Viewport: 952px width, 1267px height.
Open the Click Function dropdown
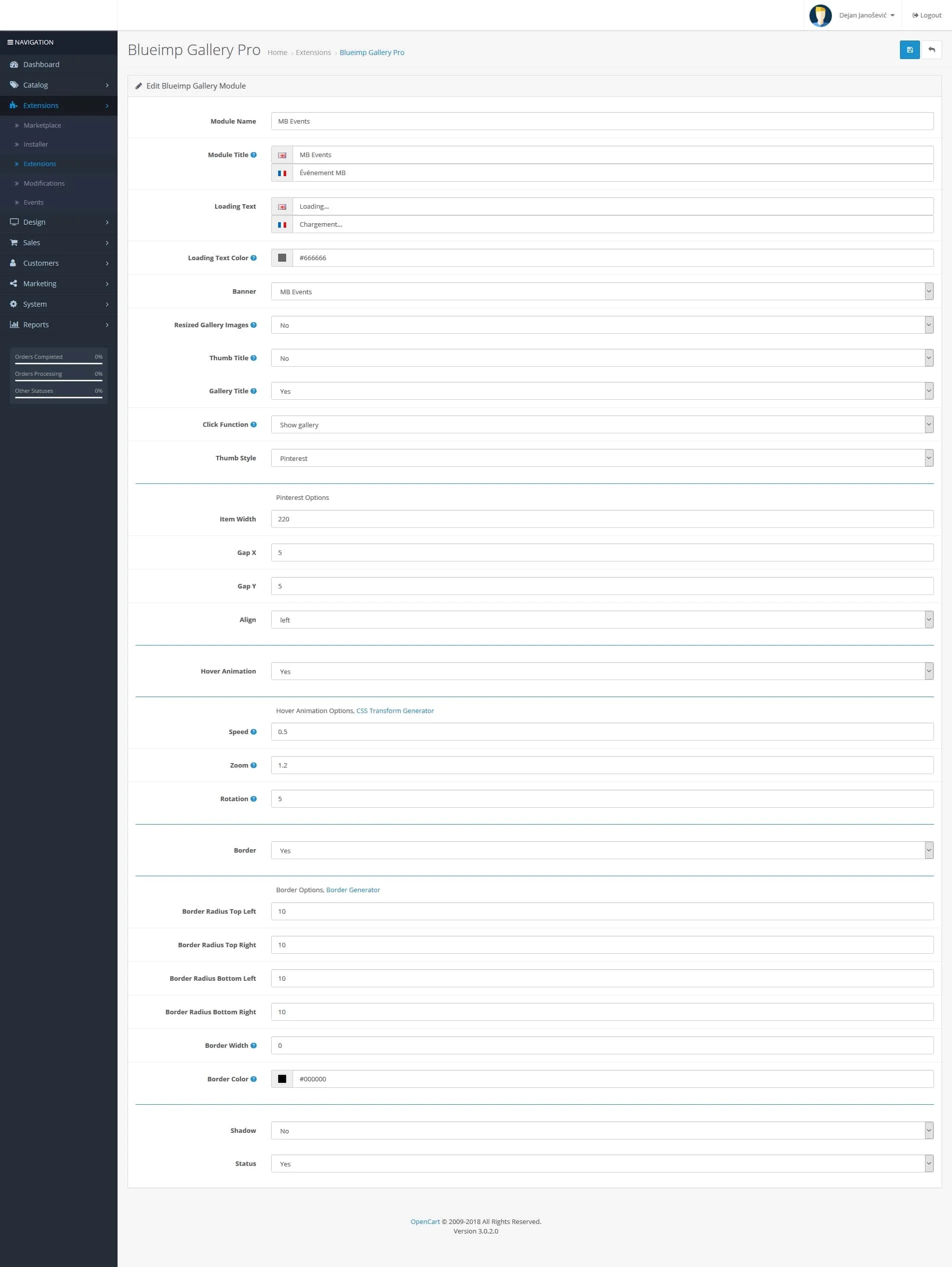(x=602, y=425)
